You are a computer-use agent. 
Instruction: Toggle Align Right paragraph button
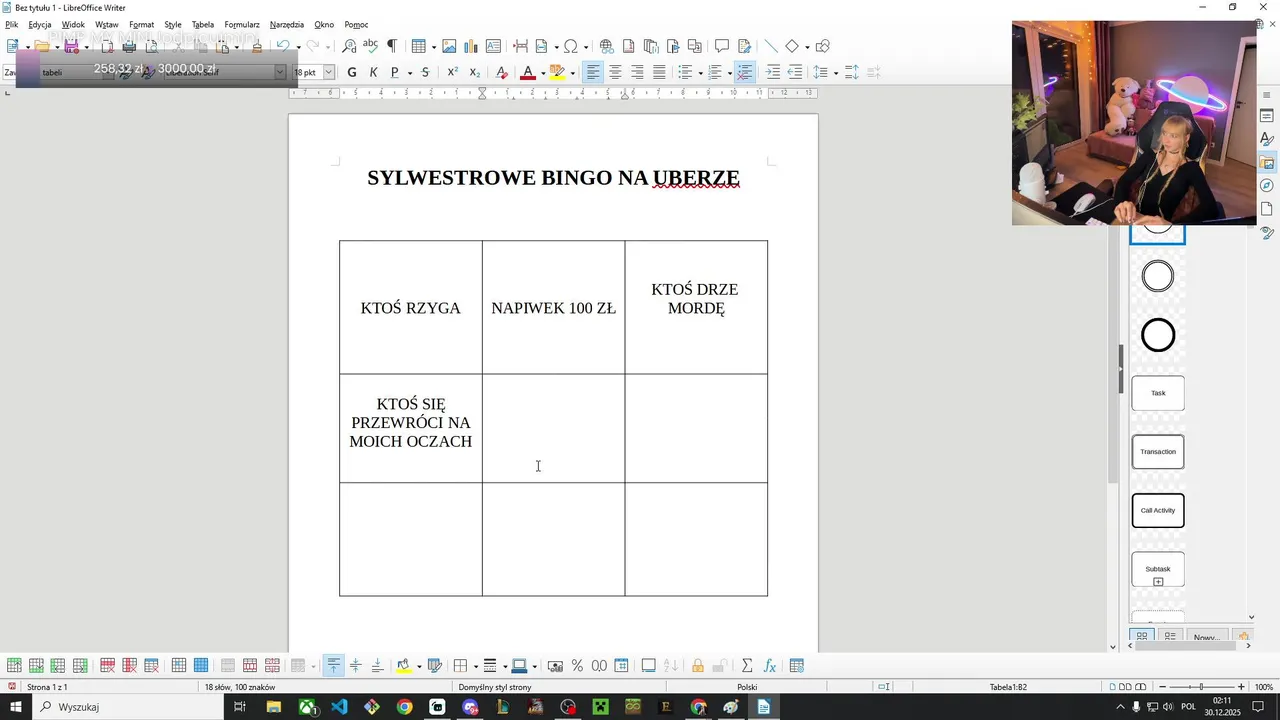[x=637, y=72]
